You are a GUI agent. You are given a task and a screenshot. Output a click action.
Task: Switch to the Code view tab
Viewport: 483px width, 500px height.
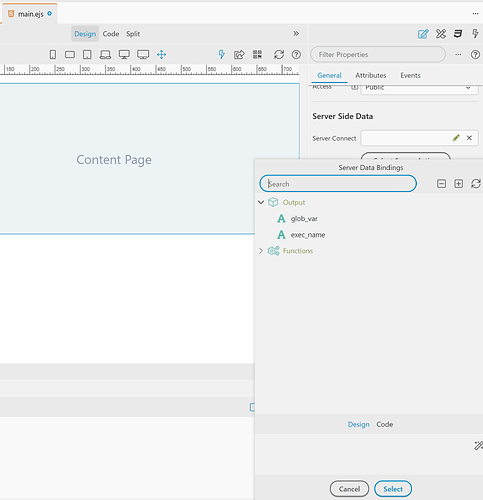coord(111,34)
